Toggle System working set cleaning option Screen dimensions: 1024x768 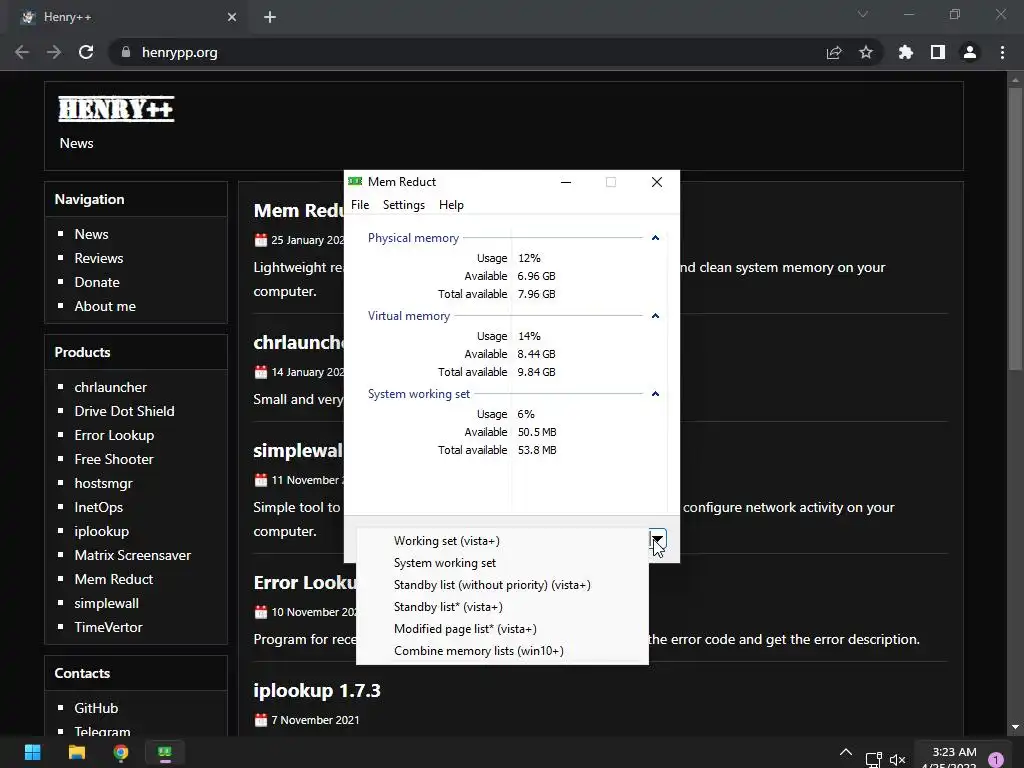coord(502,563)
